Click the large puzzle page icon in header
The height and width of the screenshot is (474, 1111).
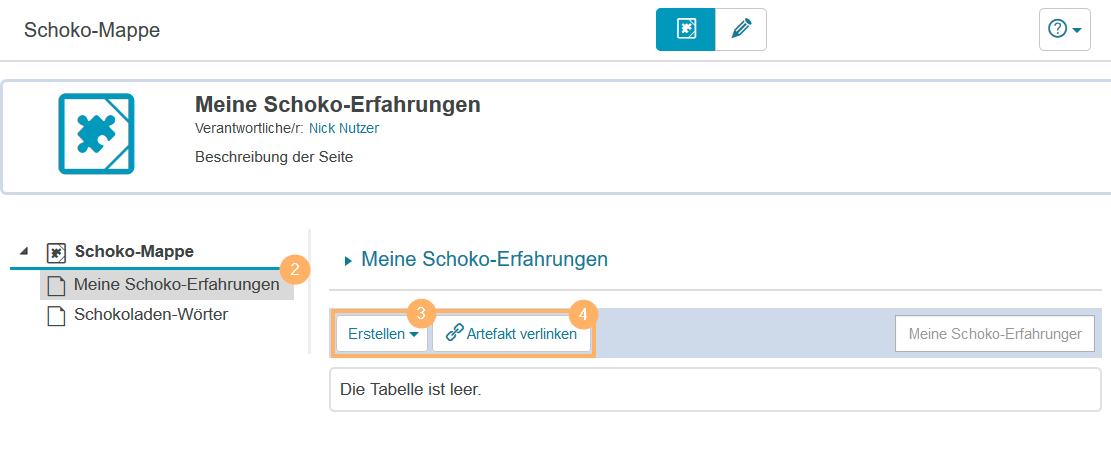[96, 133]
